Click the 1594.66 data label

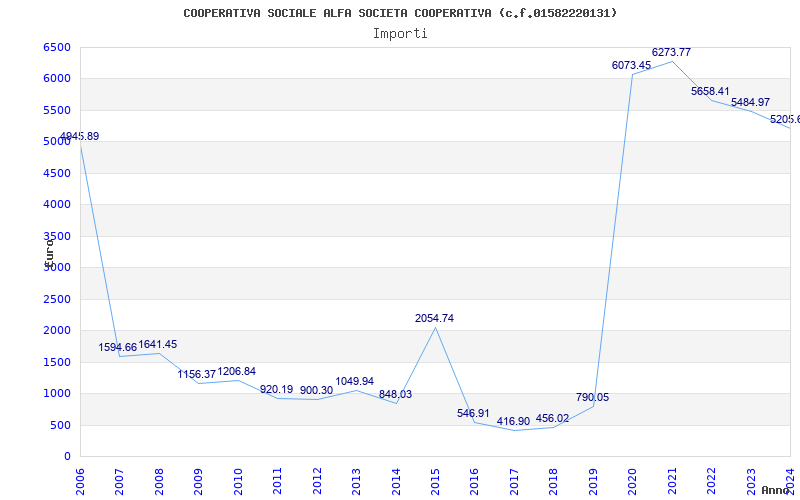(x=118, y=347)
